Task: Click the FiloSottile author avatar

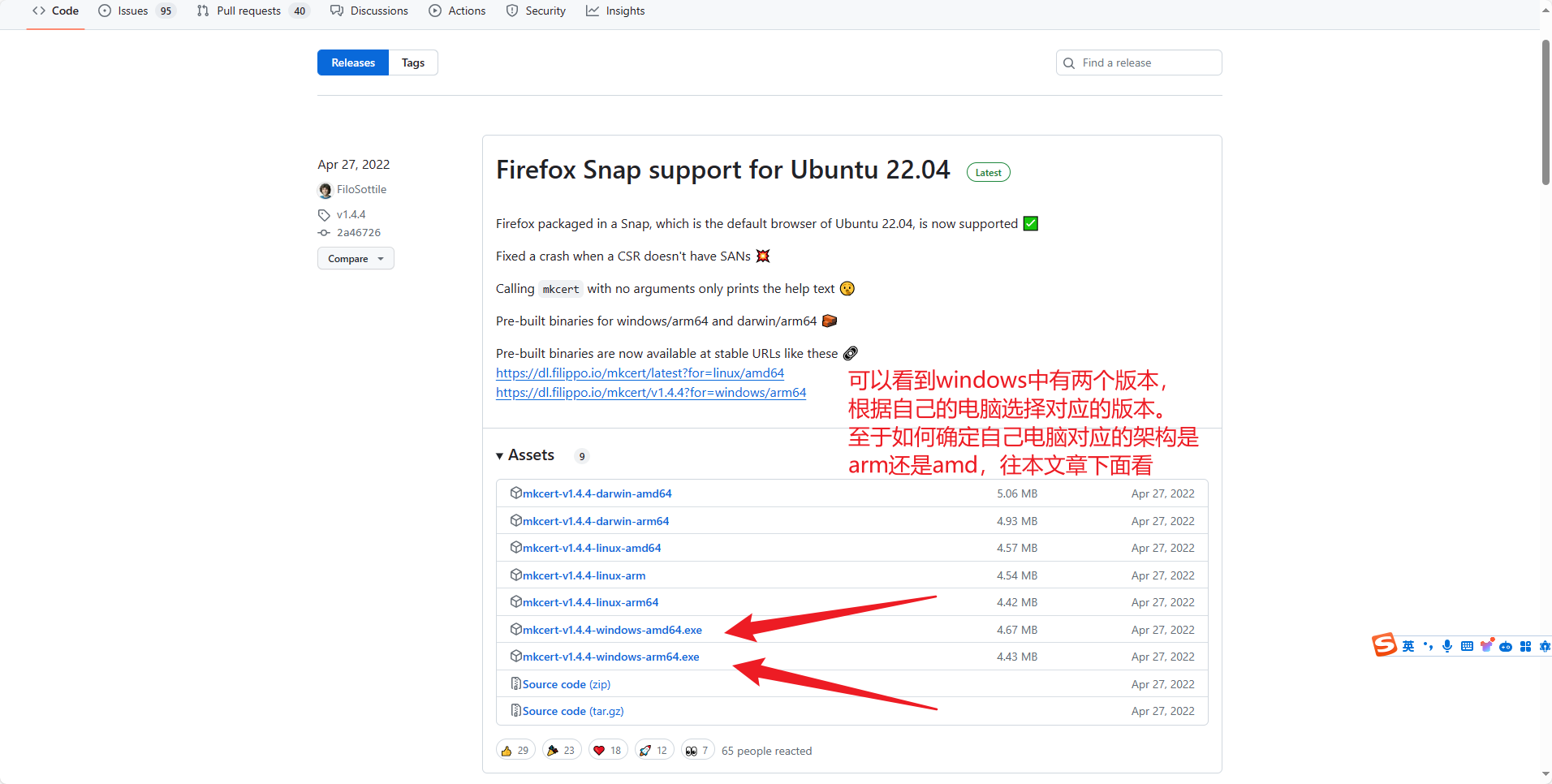Action: click(325, 190)
